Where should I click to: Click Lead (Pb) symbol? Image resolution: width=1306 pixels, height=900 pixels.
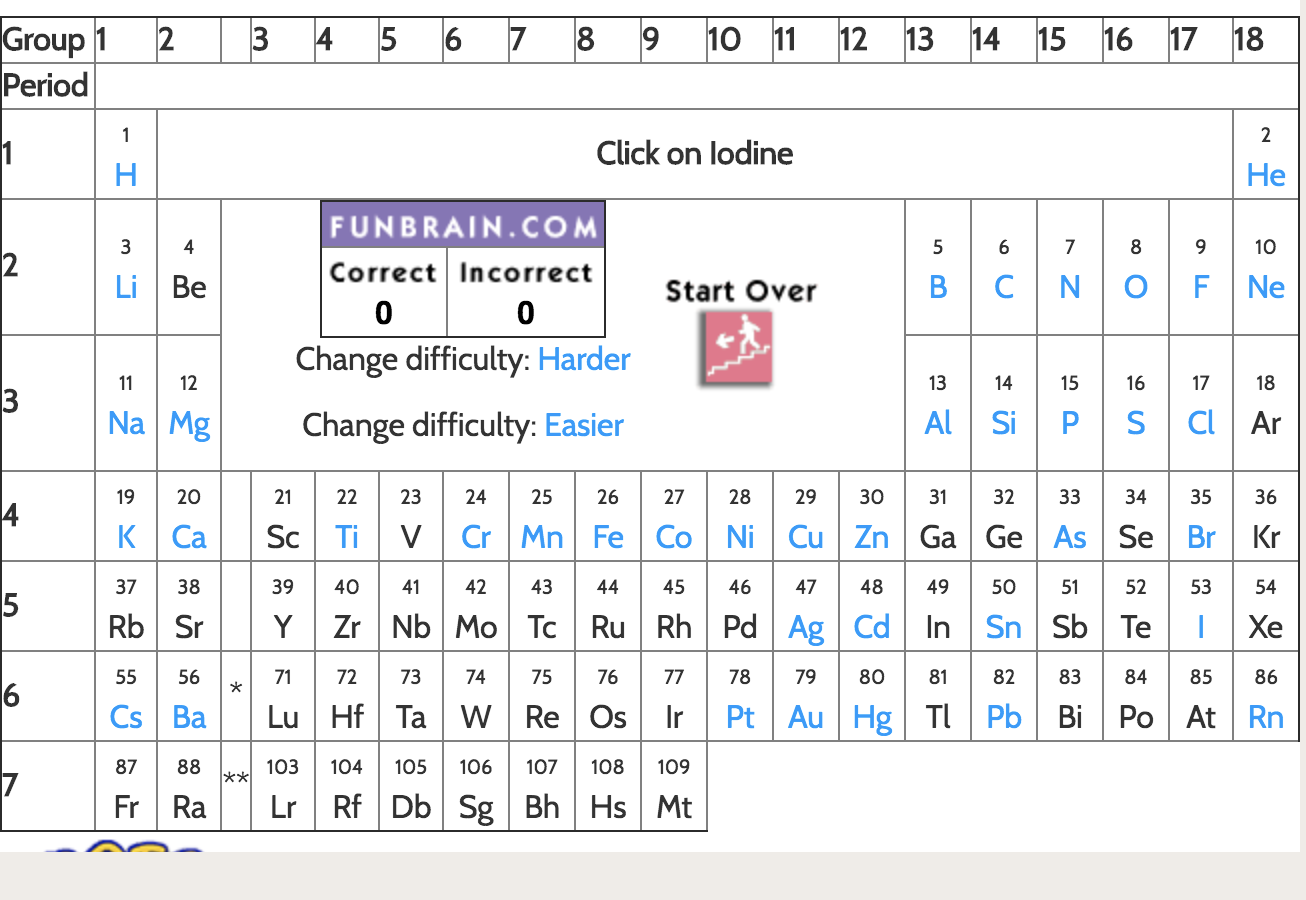coord(1003,717)
